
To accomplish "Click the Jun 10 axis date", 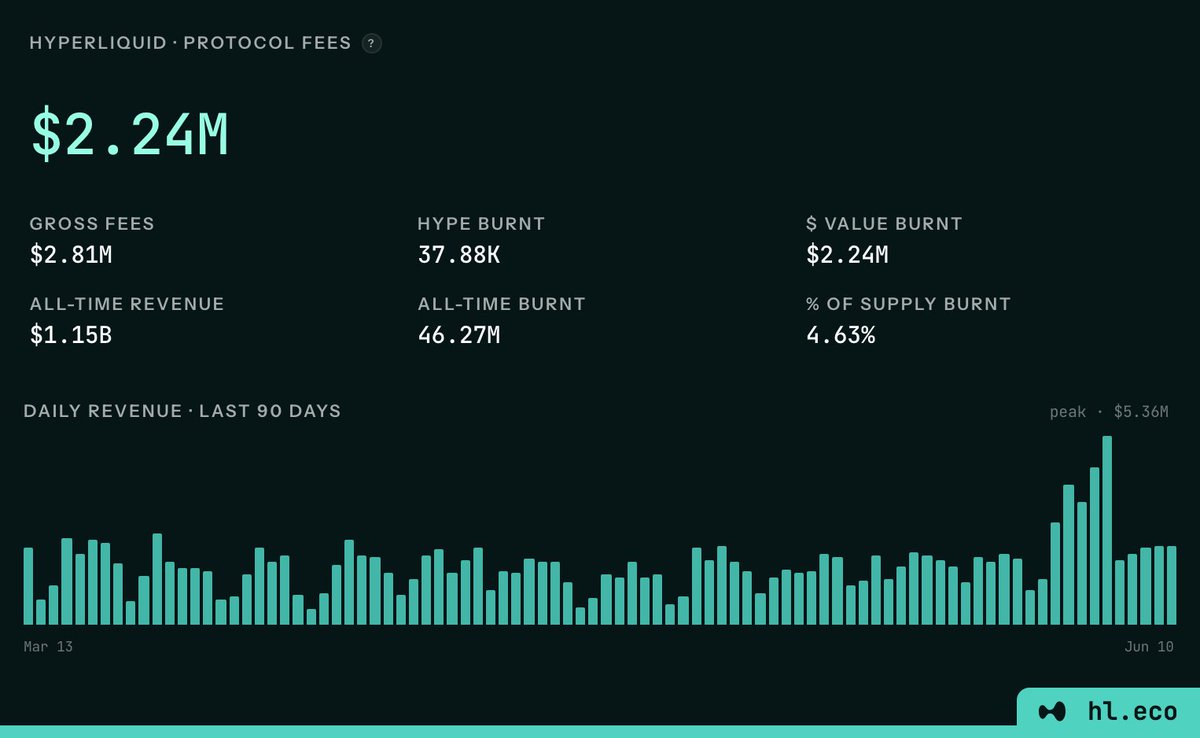I will (x=1150, y=647).
